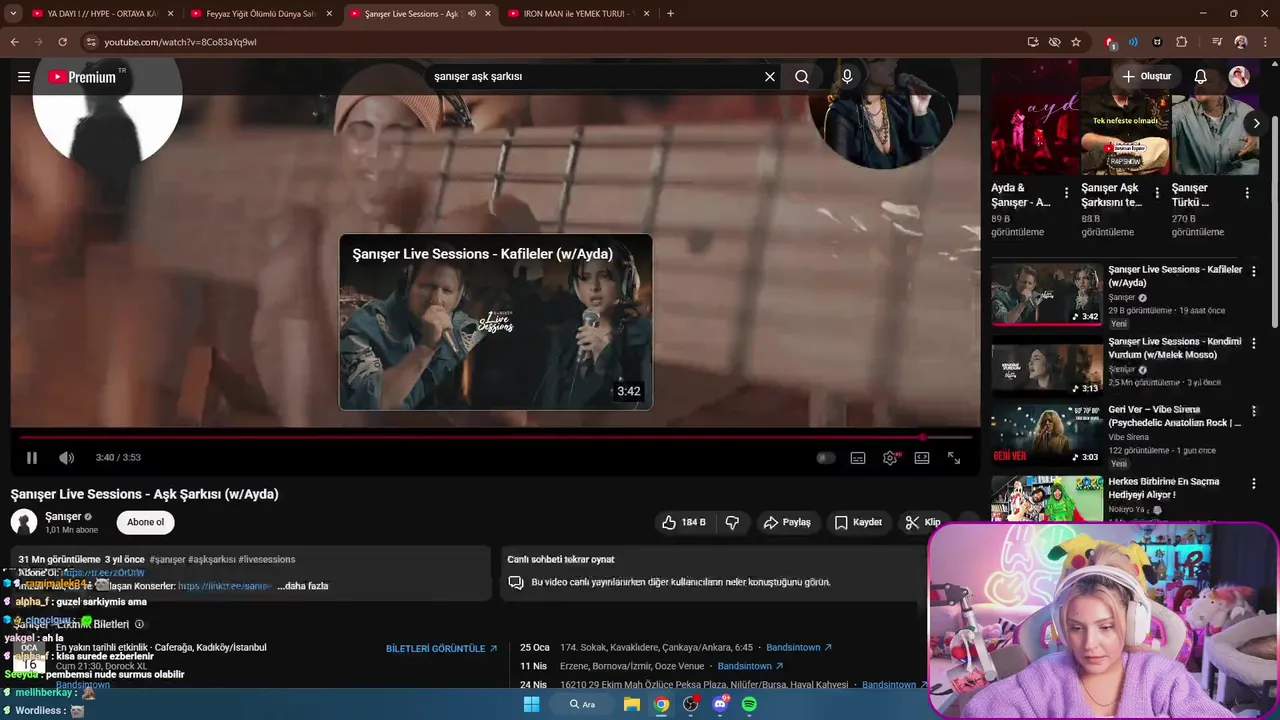The image size is (1280, 720).
Task: Like the video with 184 B
Action: coord(684,522)
